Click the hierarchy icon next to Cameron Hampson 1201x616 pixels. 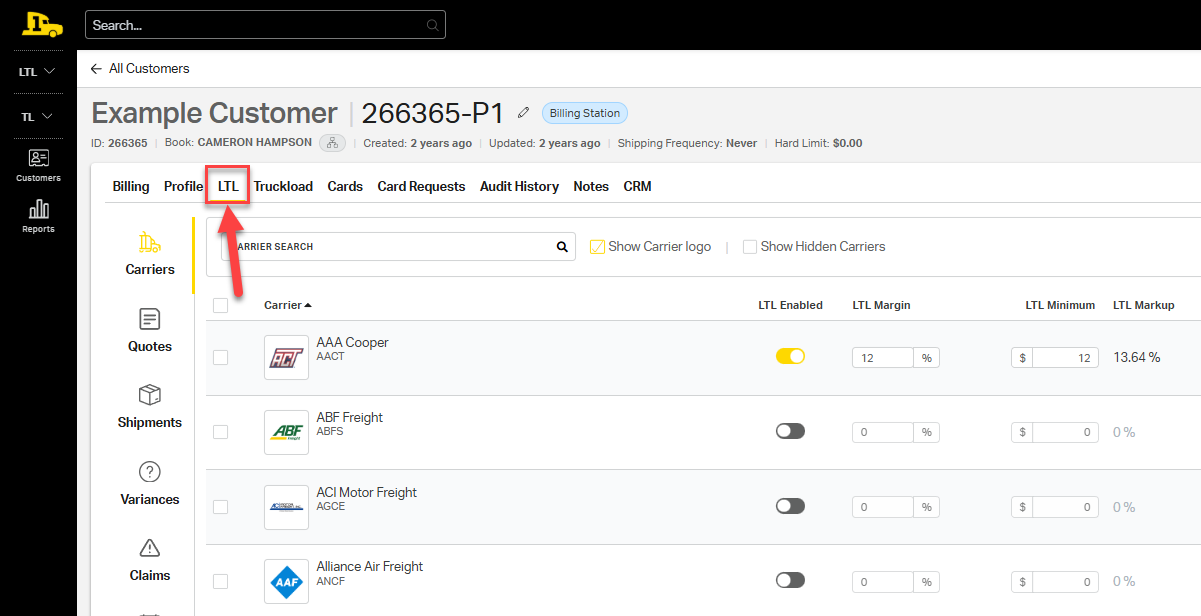pos(333,143)
